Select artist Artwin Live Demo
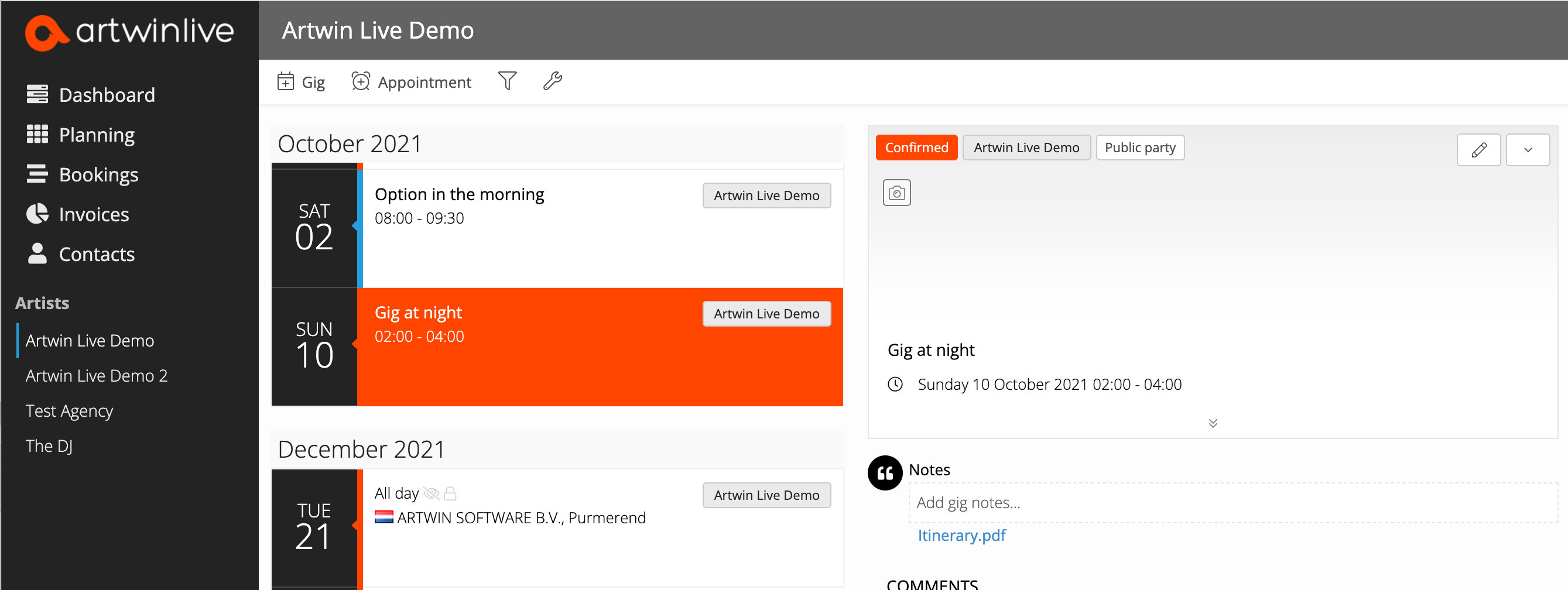Image resolution: width=1568 pixels, height=590 pixels. (x=90, y=341)
